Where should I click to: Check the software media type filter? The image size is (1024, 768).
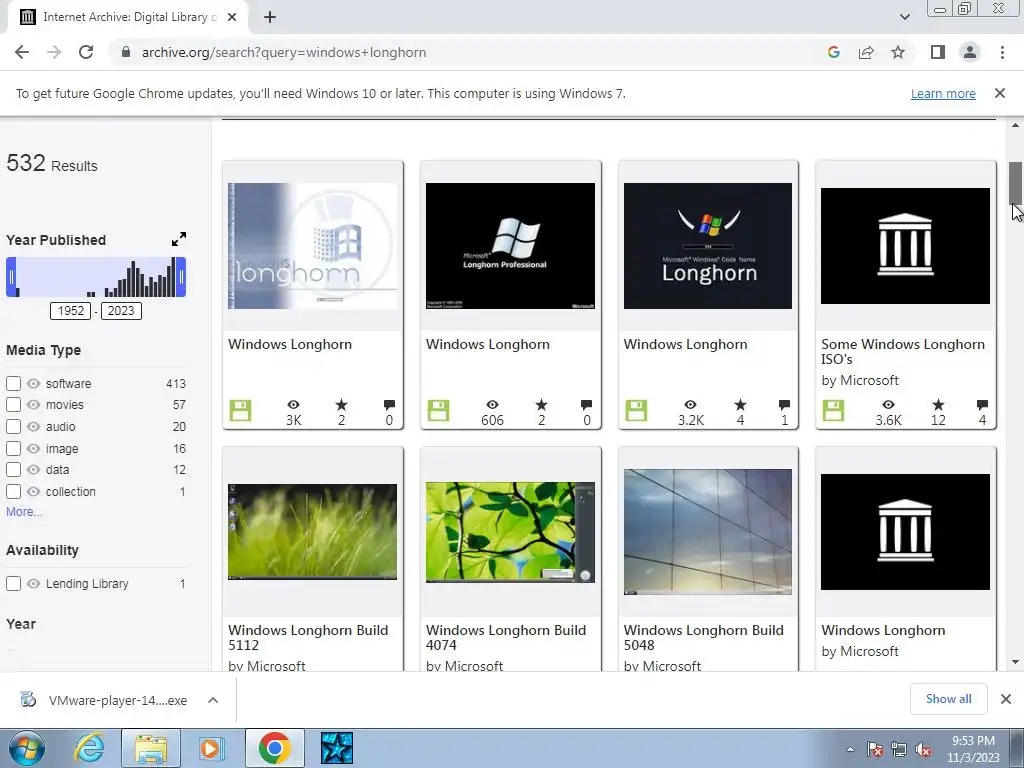13,383
